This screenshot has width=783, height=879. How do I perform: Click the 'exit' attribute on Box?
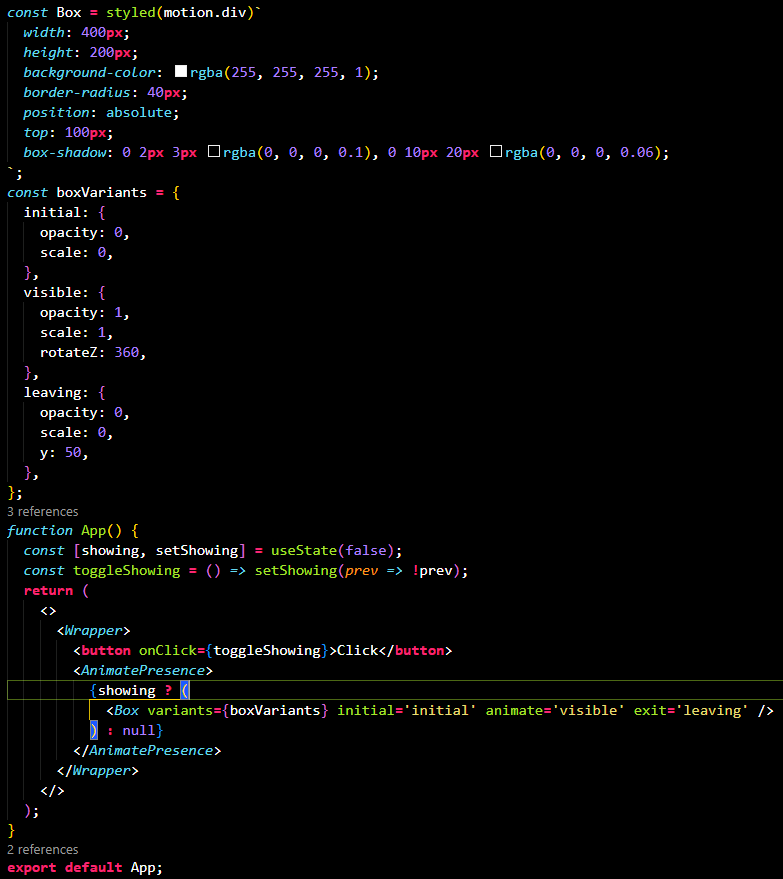pos(650,710)
